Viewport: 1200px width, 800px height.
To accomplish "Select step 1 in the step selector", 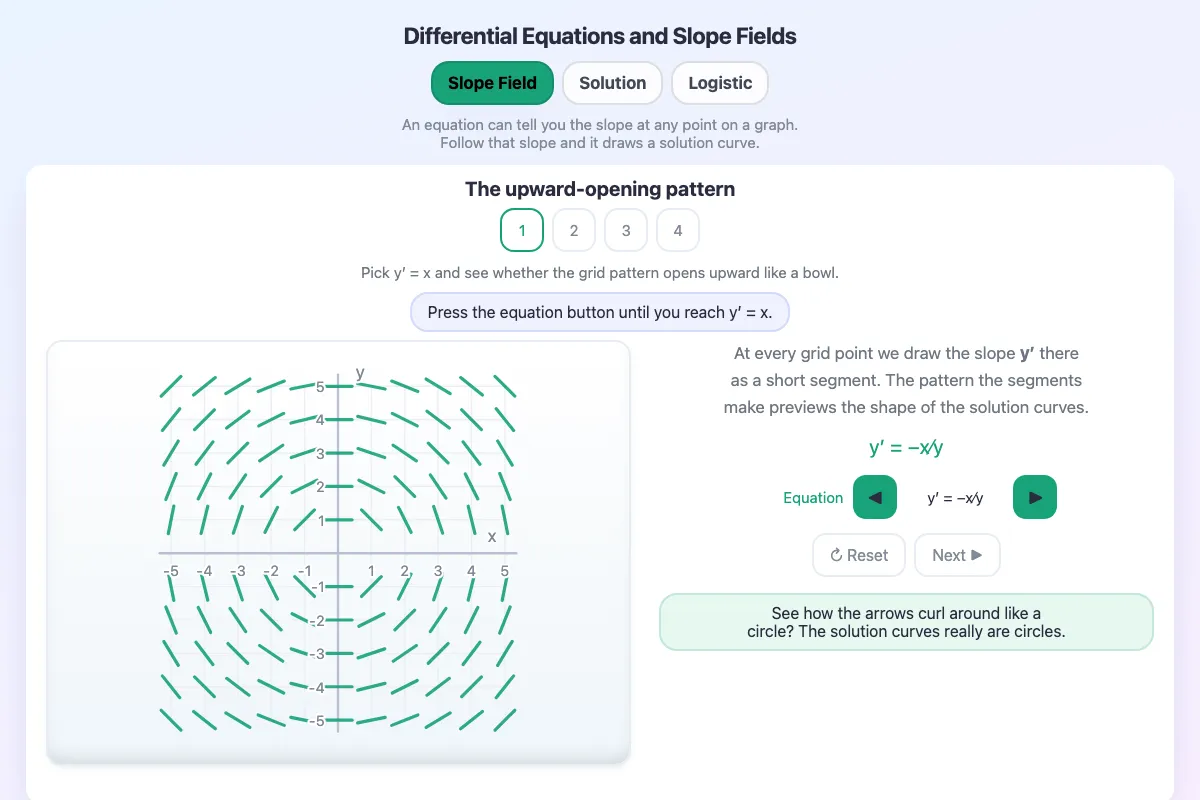I will (x=522, y=230).
